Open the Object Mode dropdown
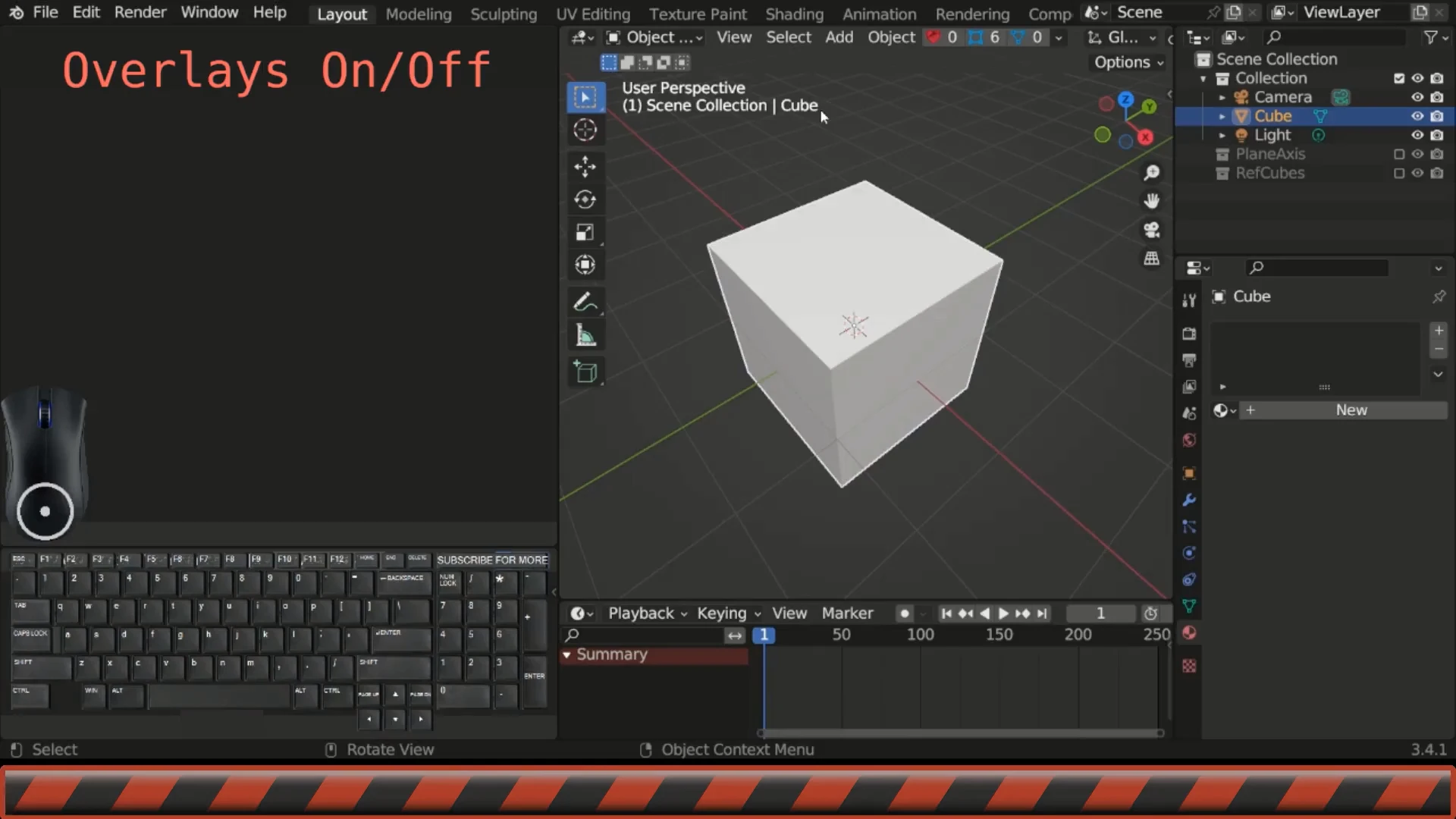1456x819 pixels. pos(655,37)
